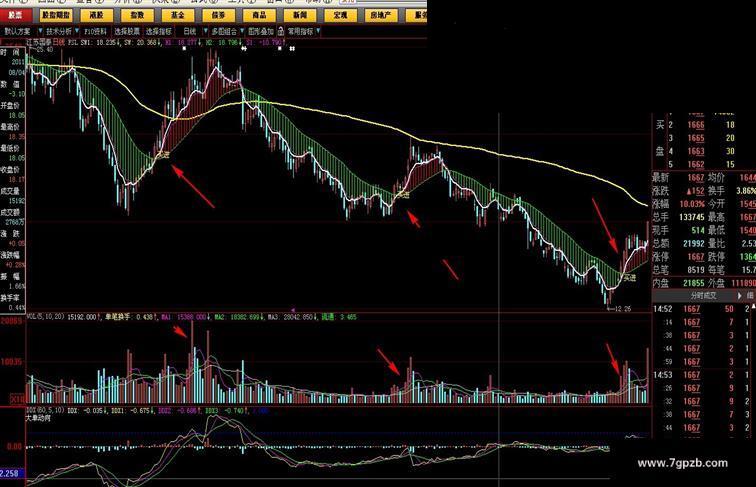
Task: Click the 默认方案 toolbar button
Action: (x=18, y=31)
